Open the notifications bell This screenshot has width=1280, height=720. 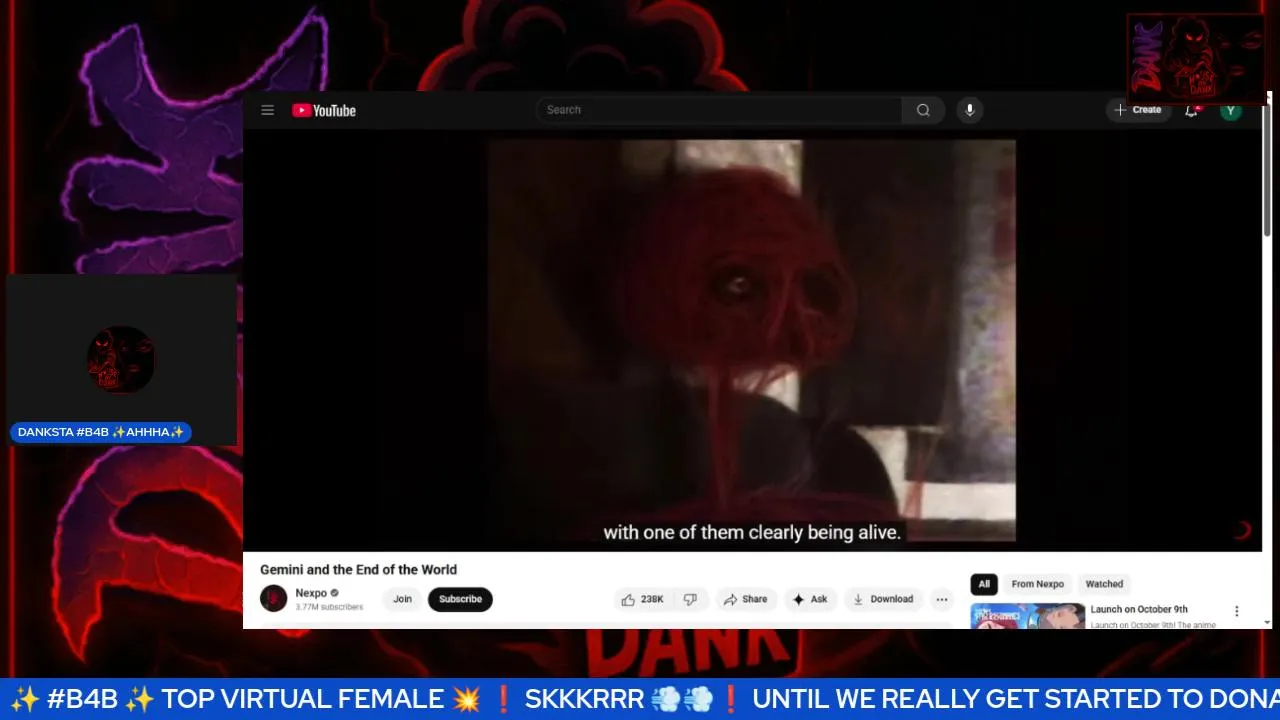click(1191, 110)
